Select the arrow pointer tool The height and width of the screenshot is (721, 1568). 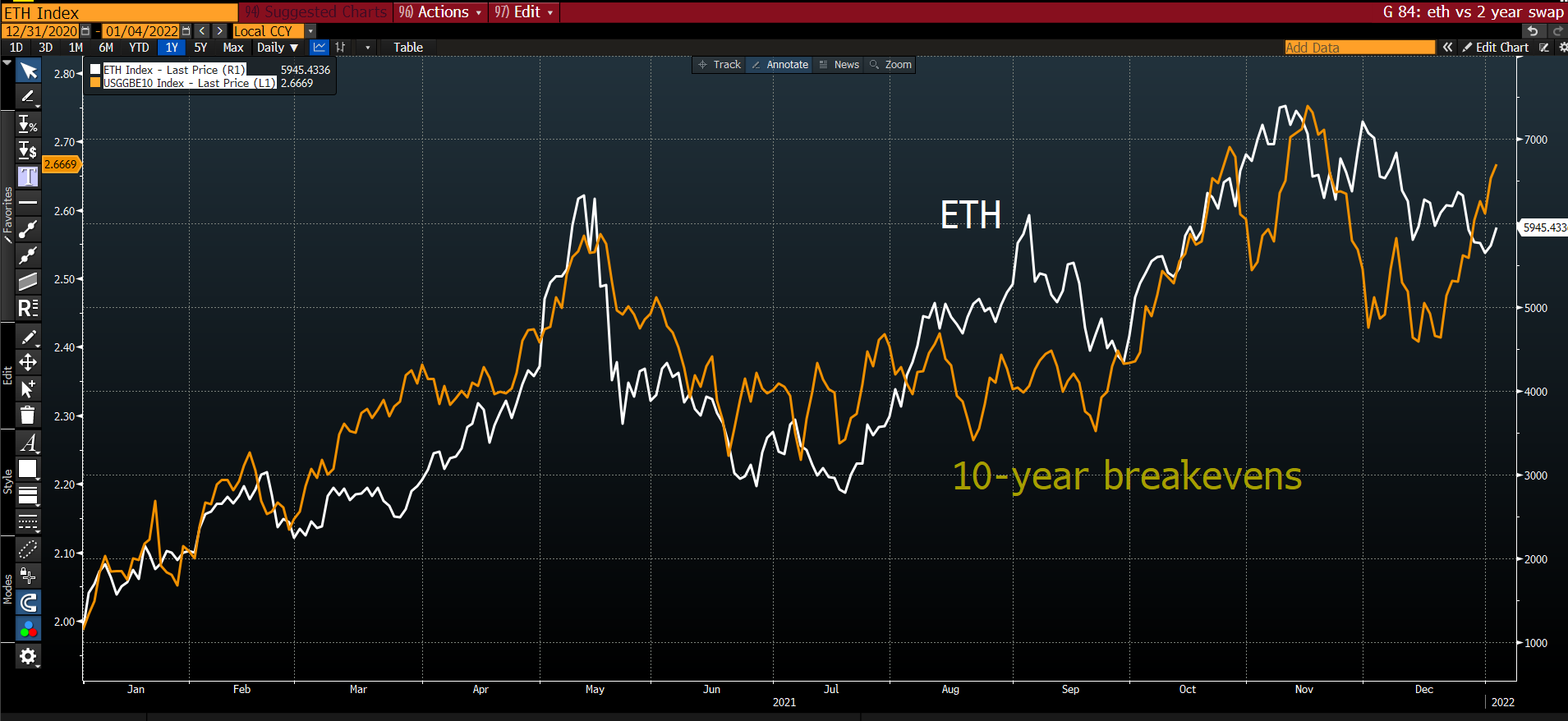point(28,71)
